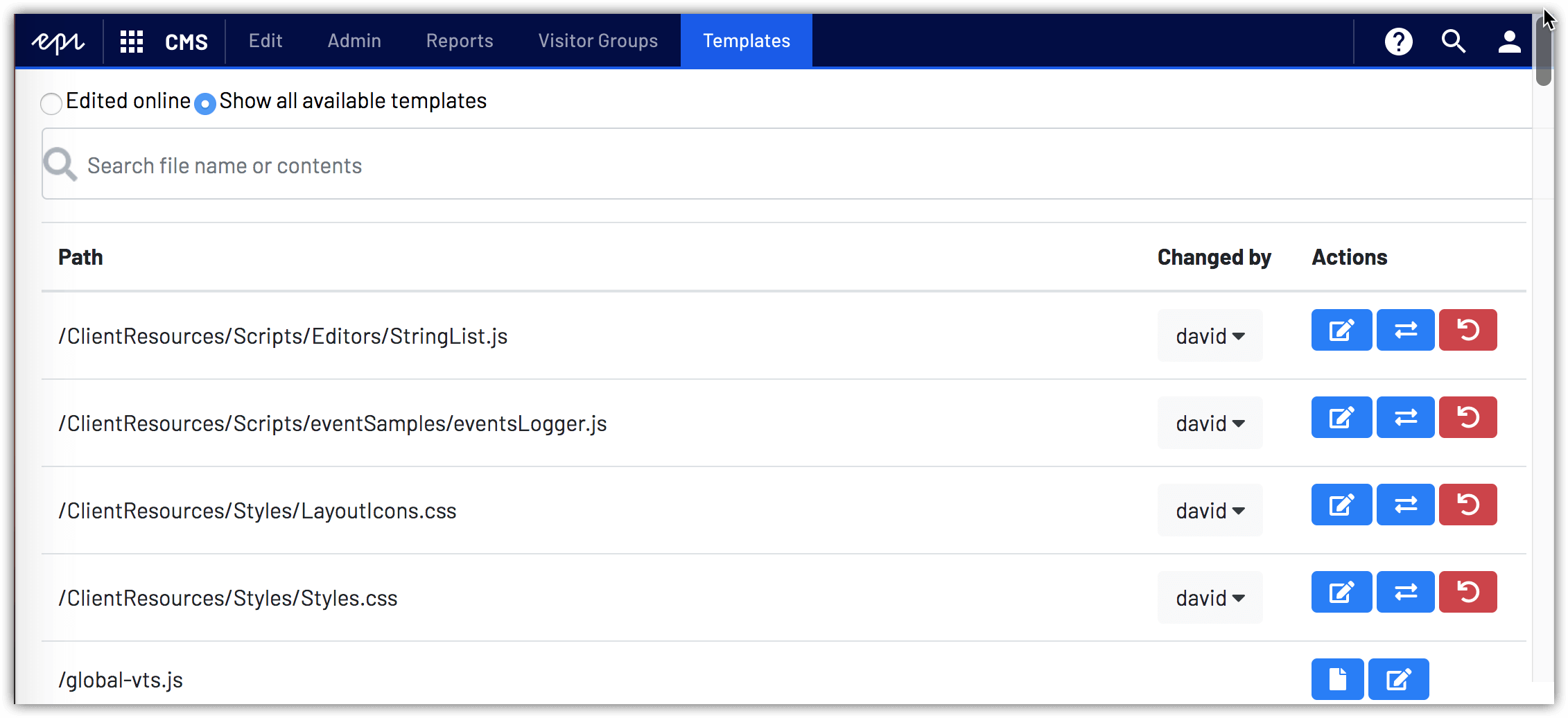Open the user profile icon
Viewport: 1568px width, 718px height.
click(1509, 42)
